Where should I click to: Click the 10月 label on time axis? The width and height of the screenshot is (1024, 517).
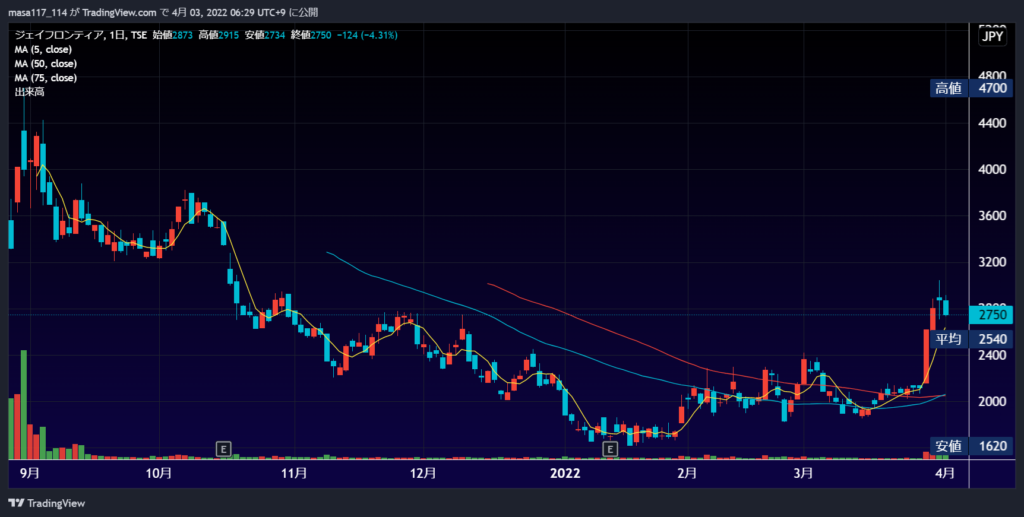(x=159, y=473)
